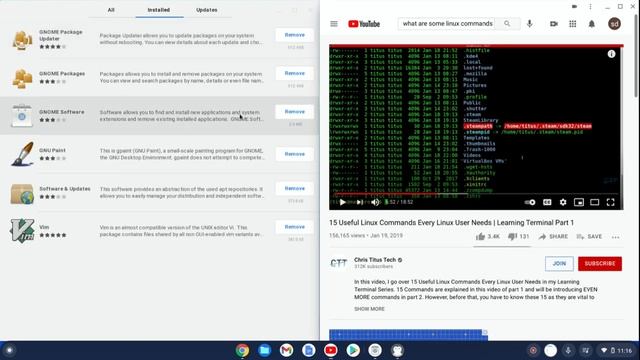The image size is (640, 360).
Task: Expand description with SHOW MORE
Action: tap(369, 309)
